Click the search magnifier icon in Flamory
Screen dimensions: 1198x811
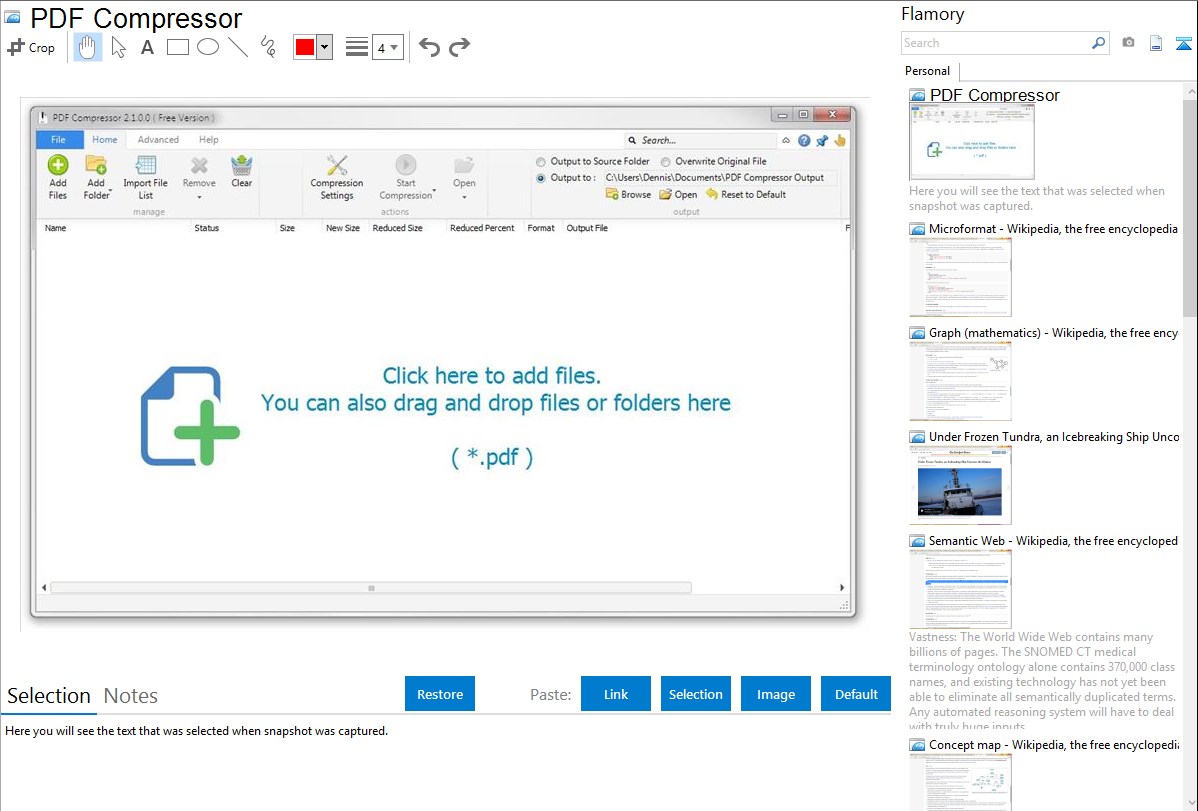(x=1099, y=43)
